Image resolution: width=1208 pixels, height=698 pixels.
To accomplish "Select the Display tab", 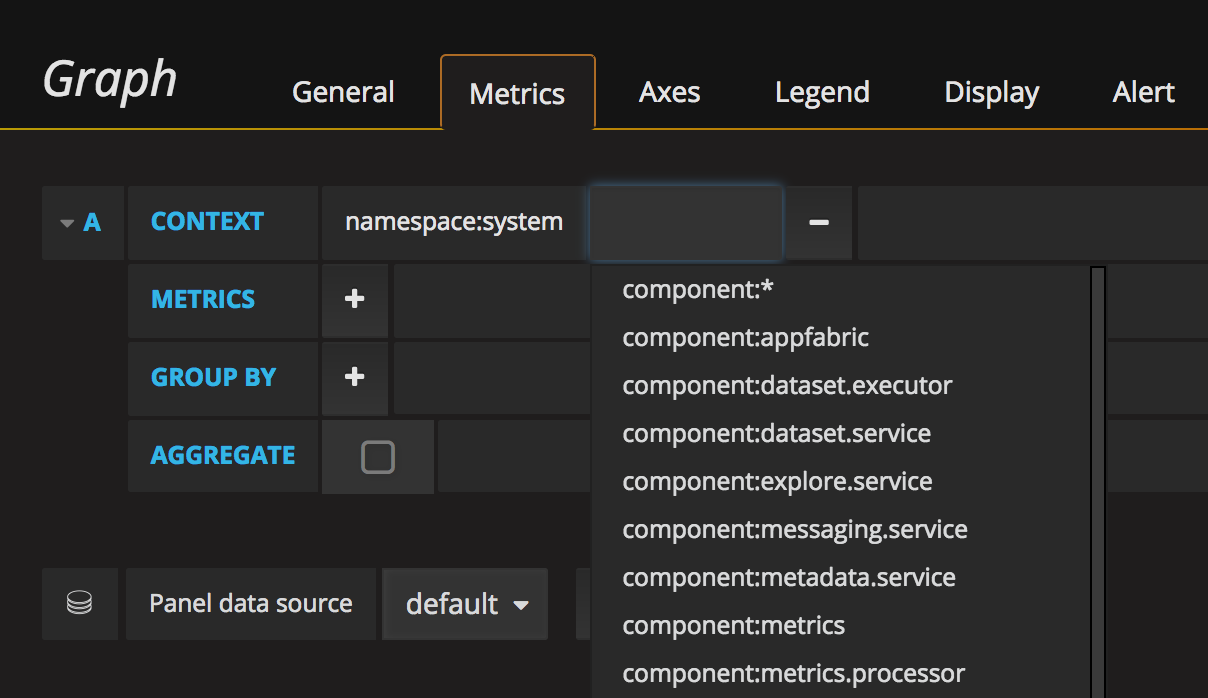I will [991, 93].
